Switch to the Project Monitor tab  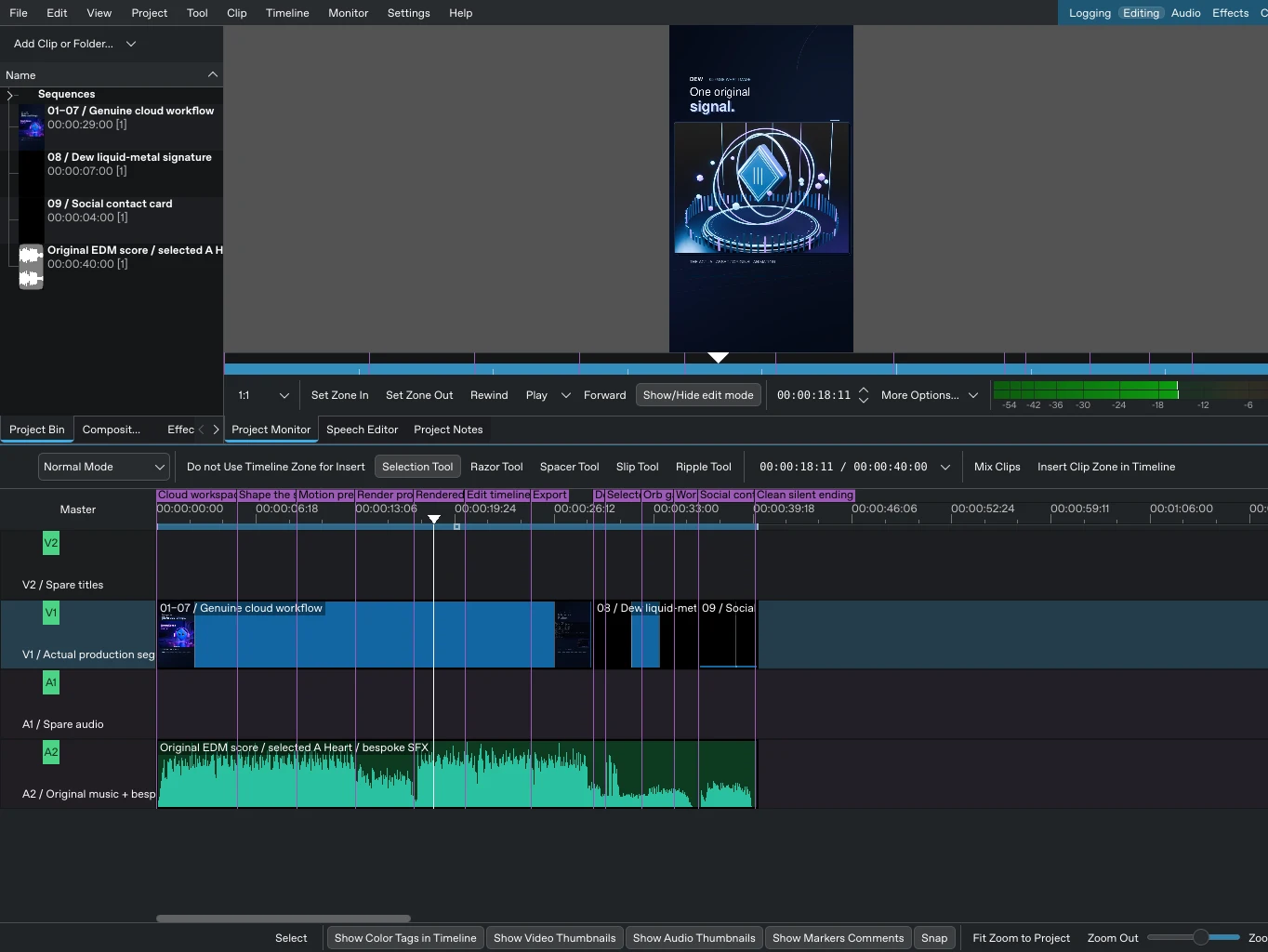point(271,430)
